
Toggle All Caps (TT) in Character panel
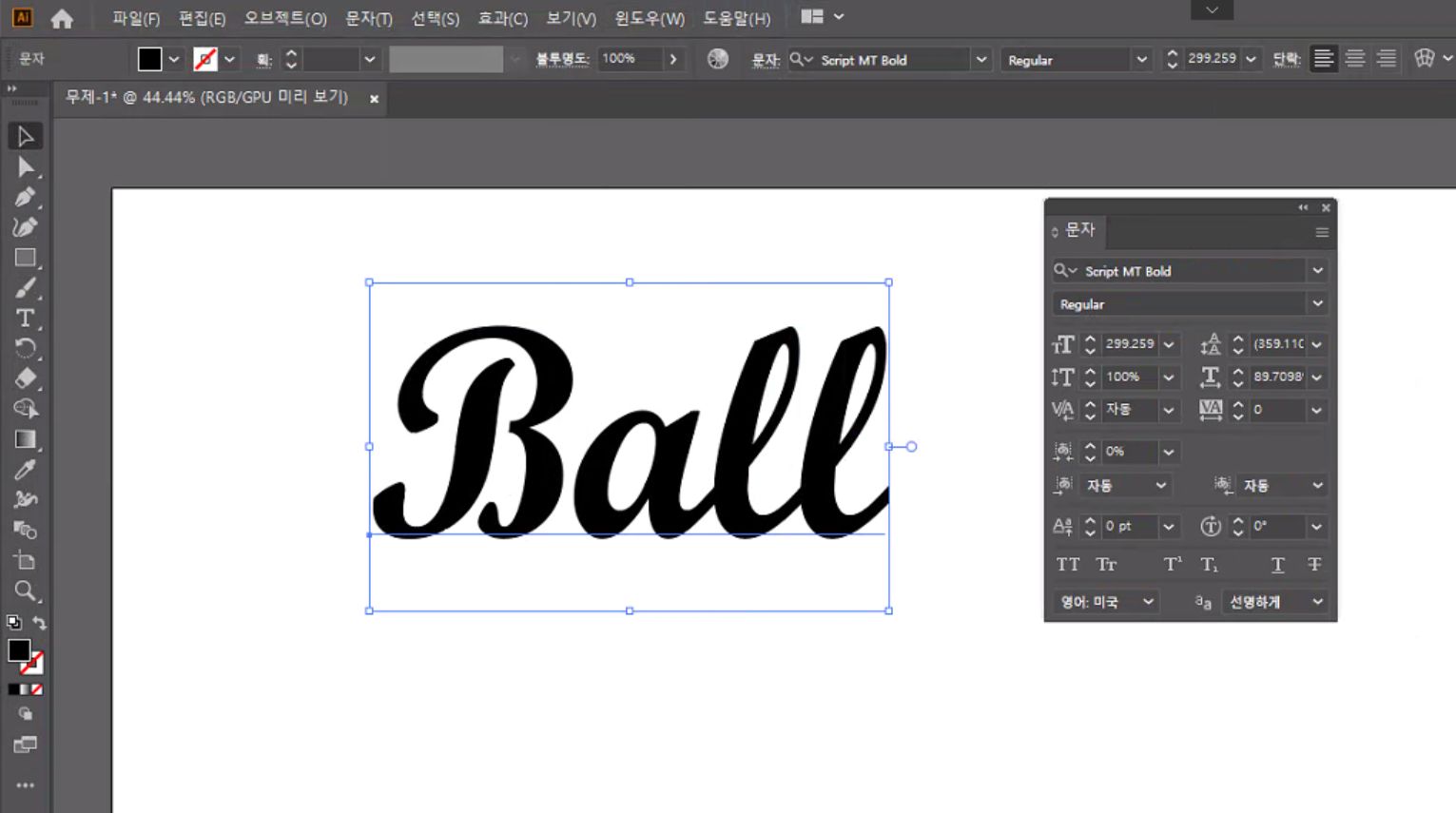point(1068,565)
